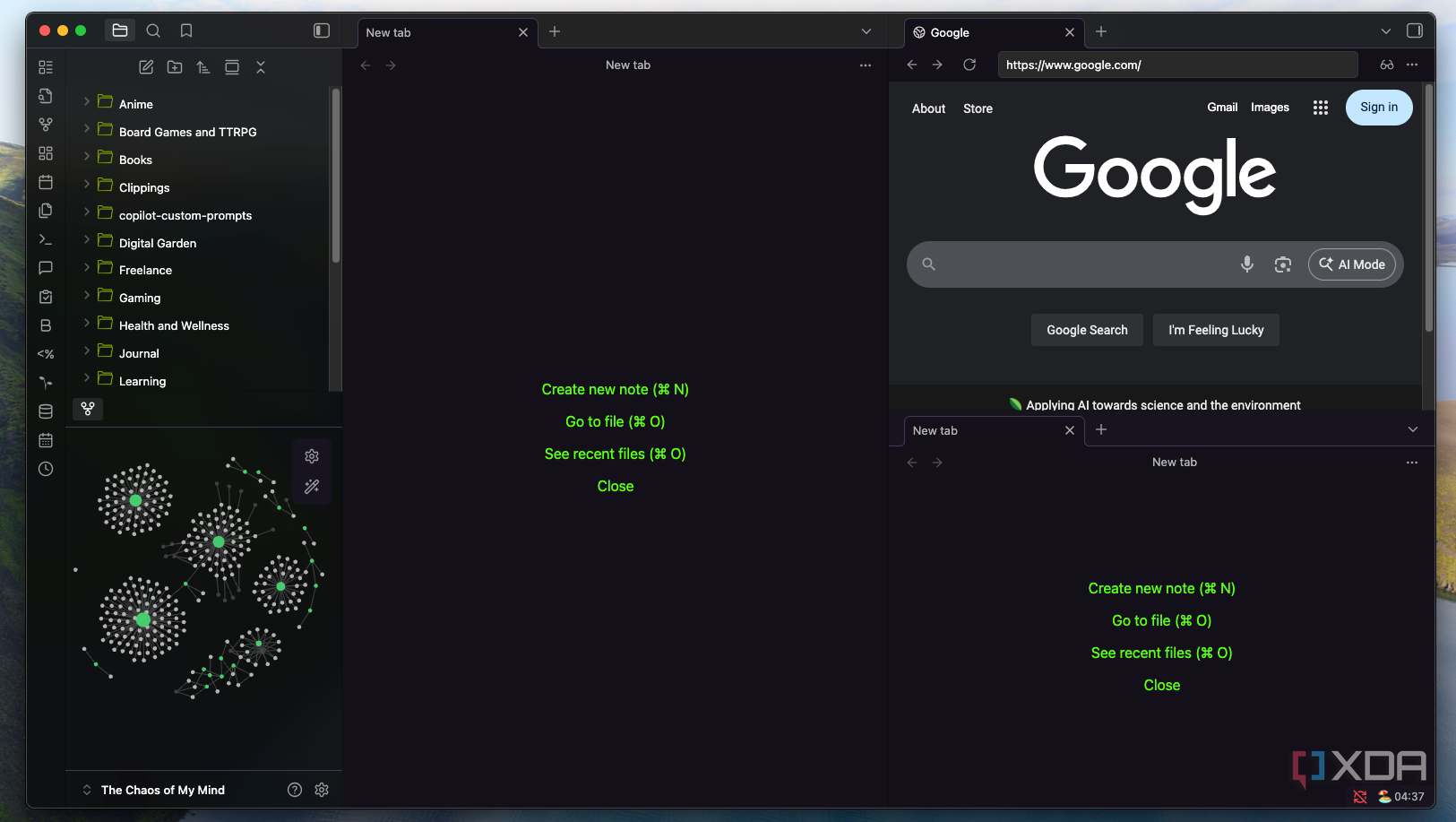Expand the Digital Garden folder
This screenshot has height=822, width=1456.
tap(87, 240)
